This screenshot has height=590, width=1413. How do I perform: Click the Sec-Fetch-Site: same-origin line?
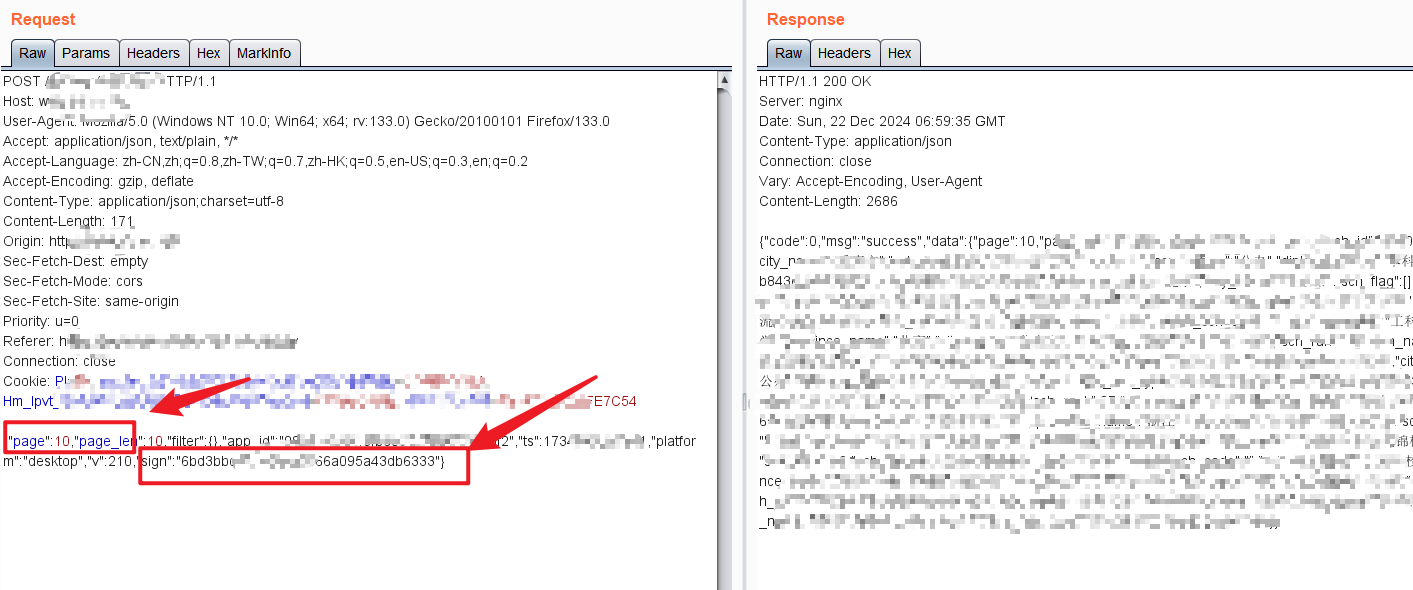tap(91, 301)
